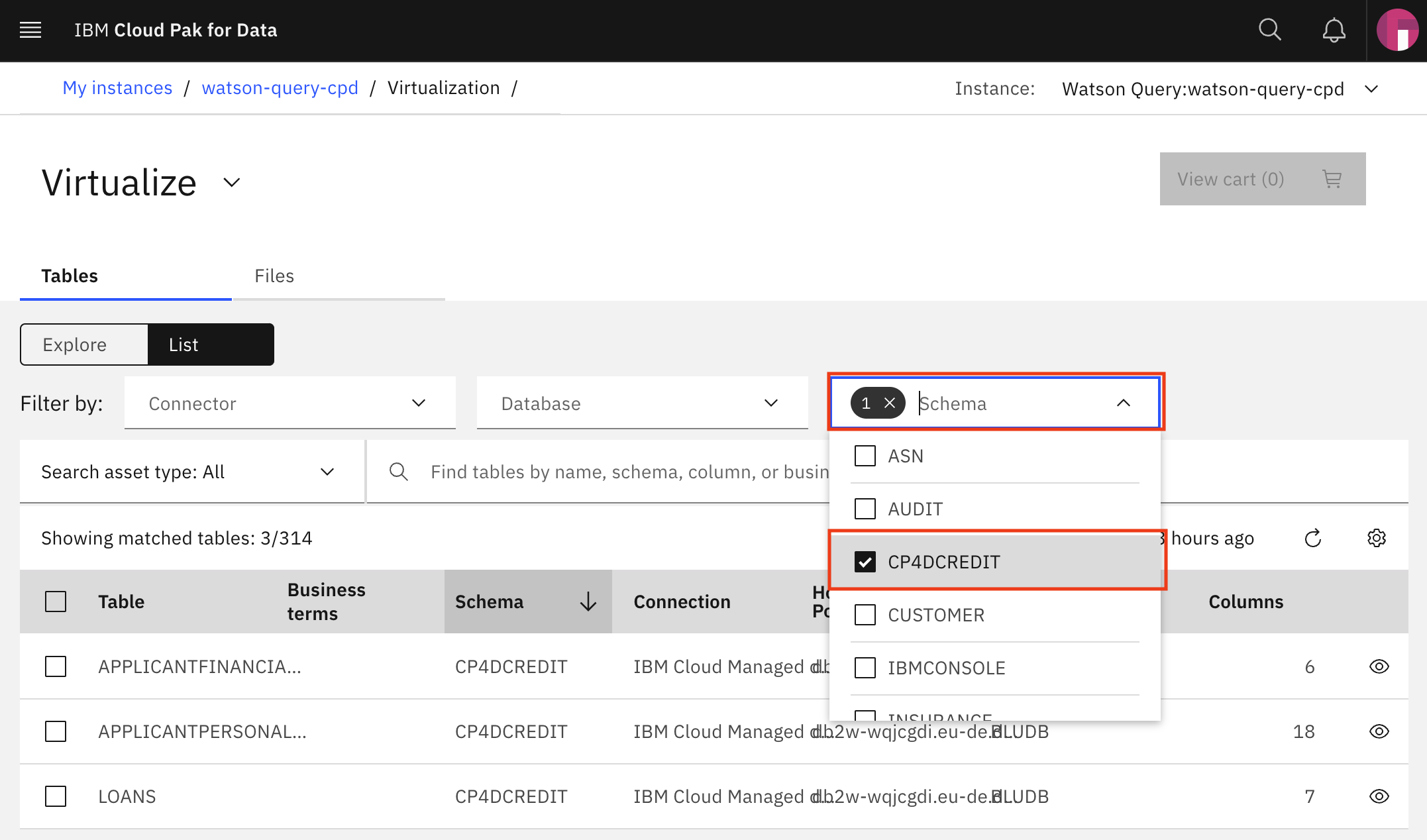Refresh the table list
The width and height of the screenshot is (1427, 840).
(1312, 538)
